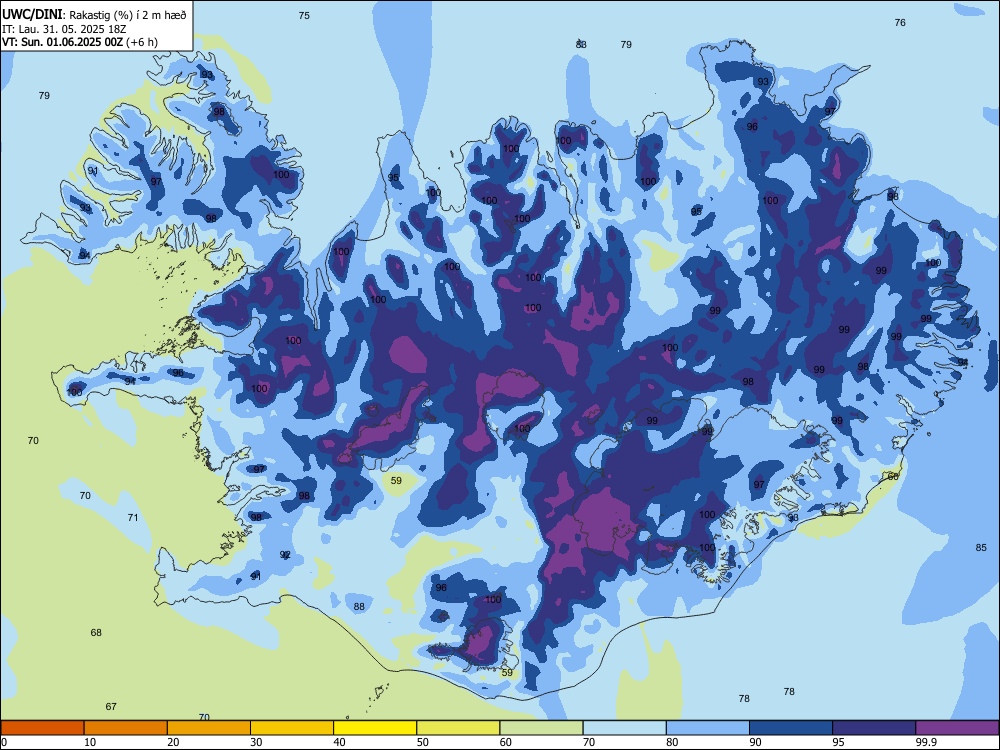
Task: Click the UWC/DINI Rakastig title text
Action: 94,15
